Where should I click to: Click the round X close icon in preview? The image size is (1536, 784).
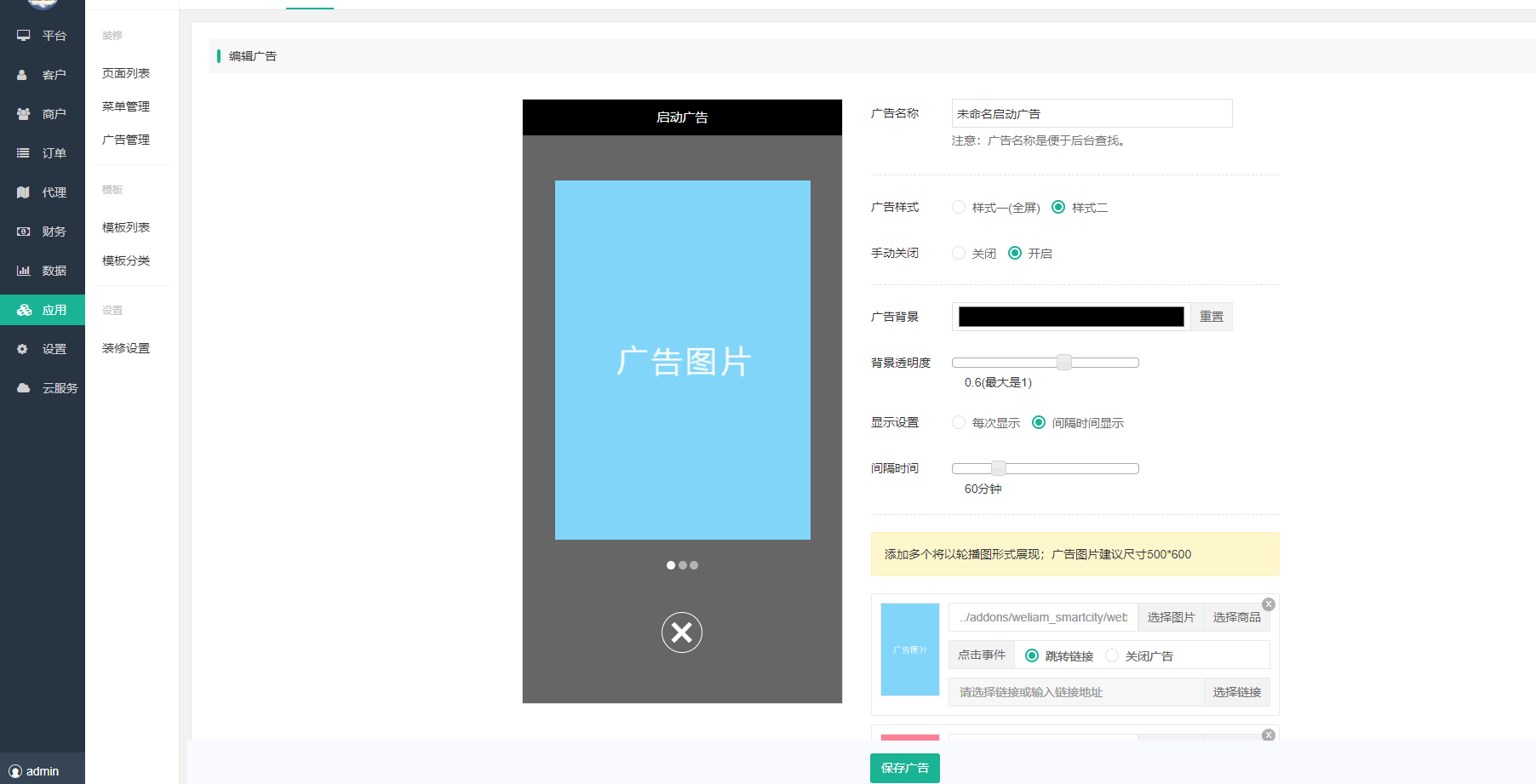pyautogui.click(x=682, y=632)
